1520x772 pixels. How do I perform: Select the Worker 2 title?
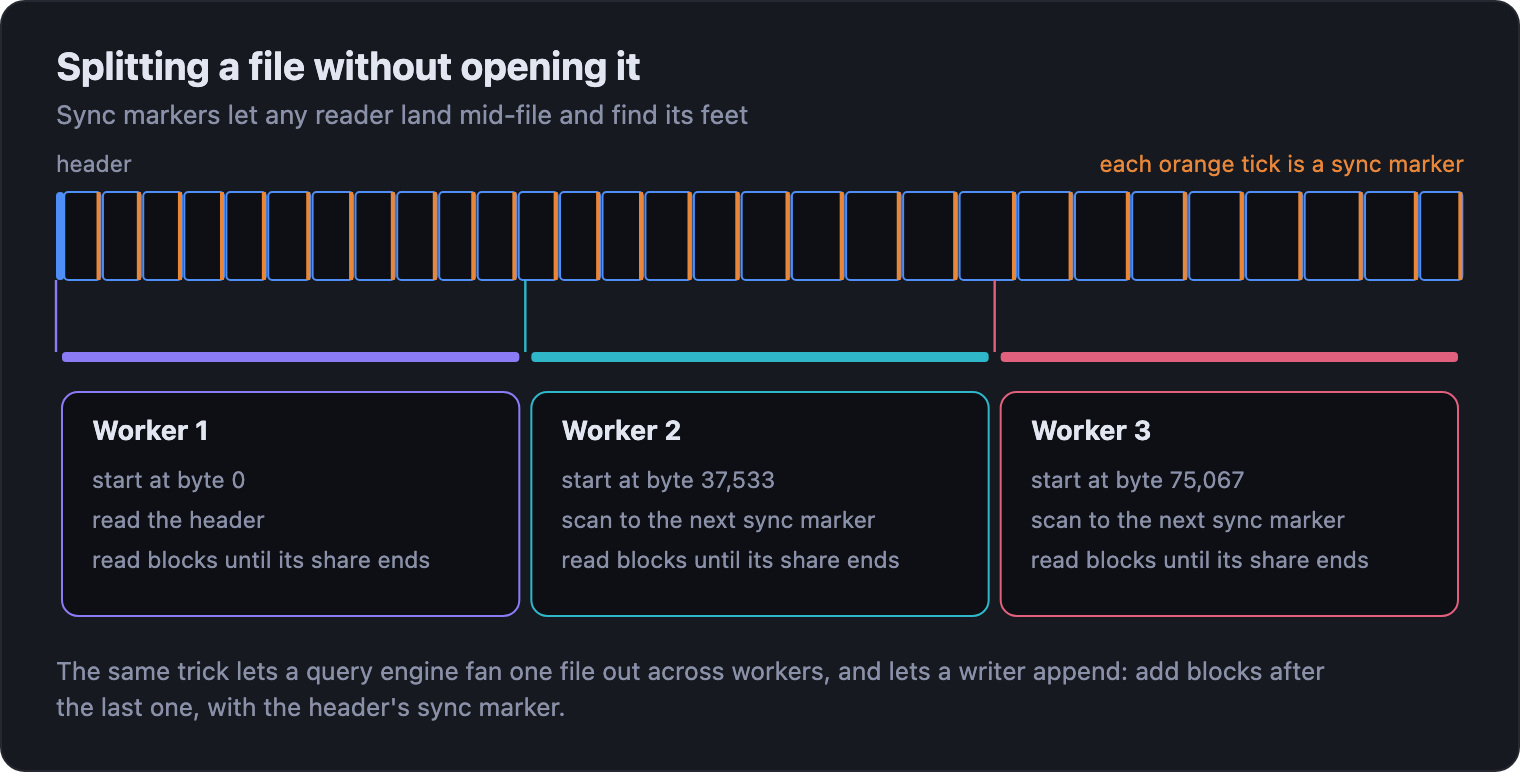pos(621,431)
